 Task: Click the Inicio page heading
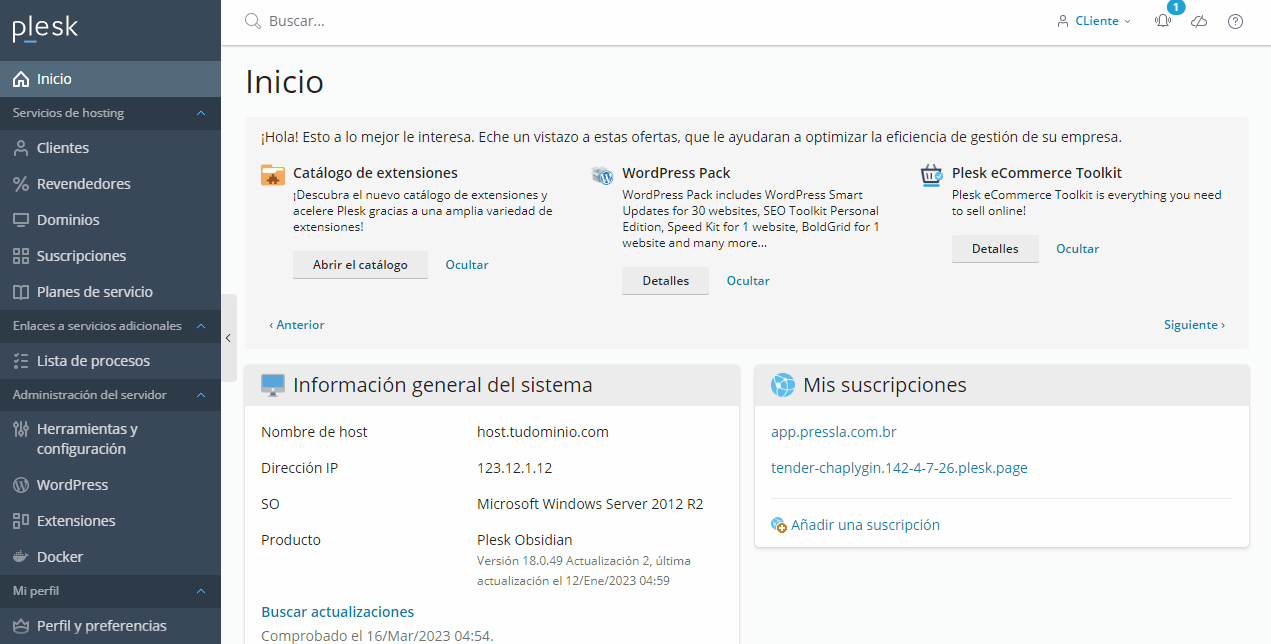(285, 82)
